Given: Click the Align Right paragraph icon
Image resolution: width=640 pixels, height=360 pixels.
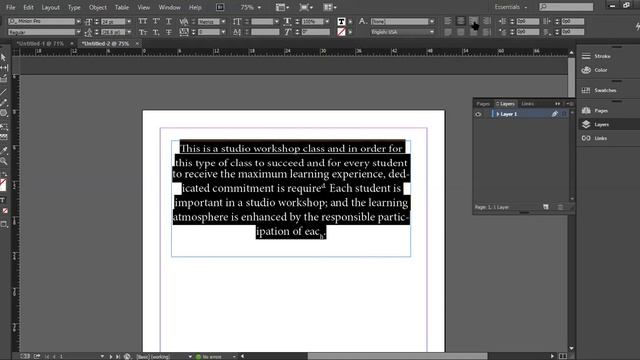Looking at the screenshot, I should pyautogui.click(x=473, y=21).
